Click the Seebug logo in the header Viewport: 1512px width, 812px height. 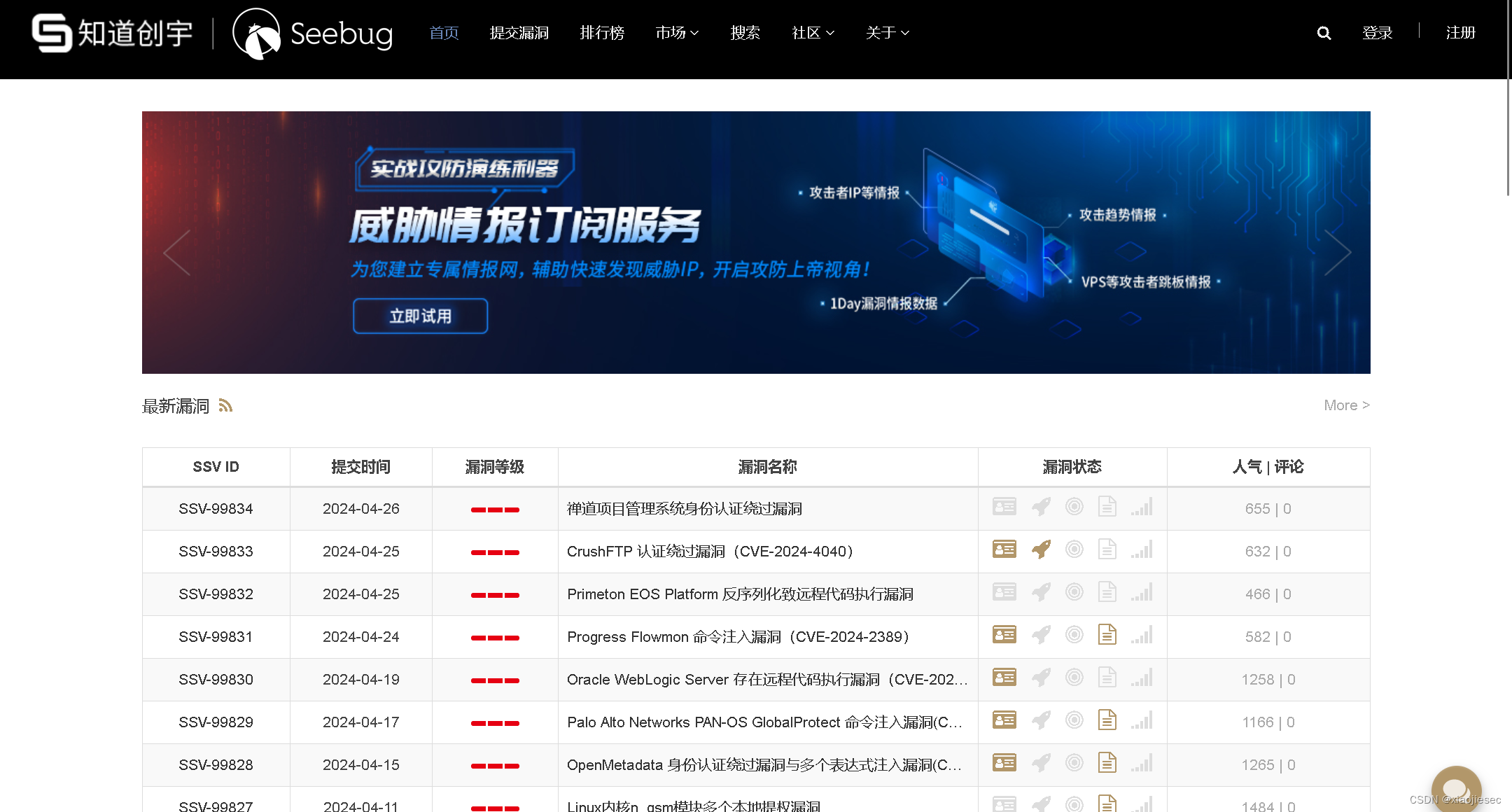click(313, 34)
